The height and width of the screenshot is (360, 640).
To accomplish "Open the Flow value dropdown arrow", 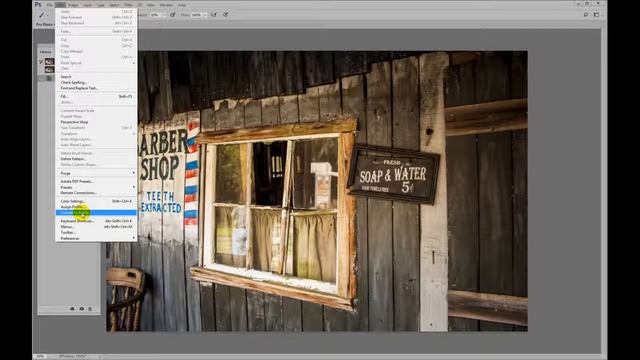I will tap(205, 15).
